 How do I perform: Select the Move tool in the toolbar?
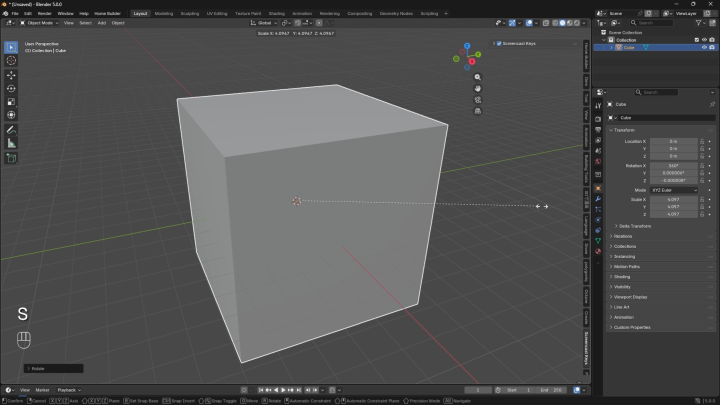[x=11, y=75]
